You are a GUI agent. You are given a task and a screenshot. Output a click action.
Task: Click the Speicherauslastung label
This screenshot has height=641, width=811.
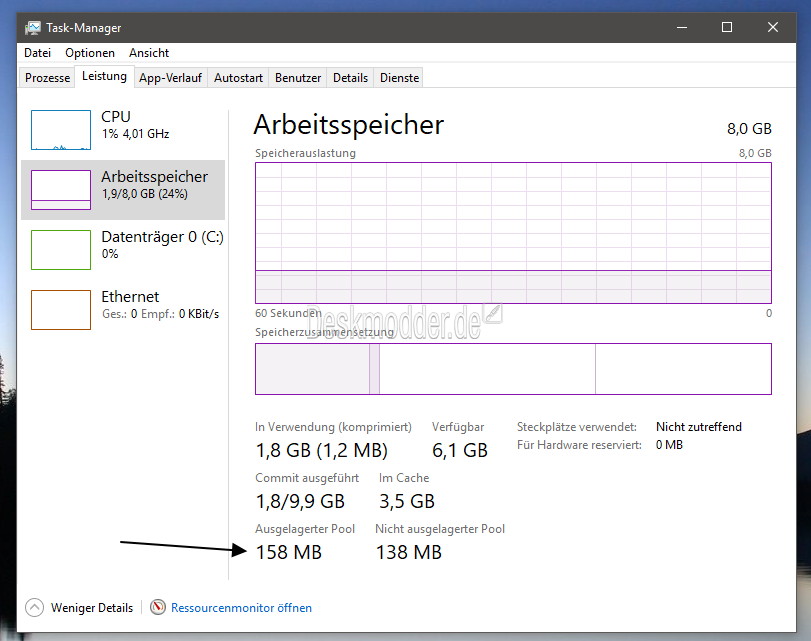point(305,153)
